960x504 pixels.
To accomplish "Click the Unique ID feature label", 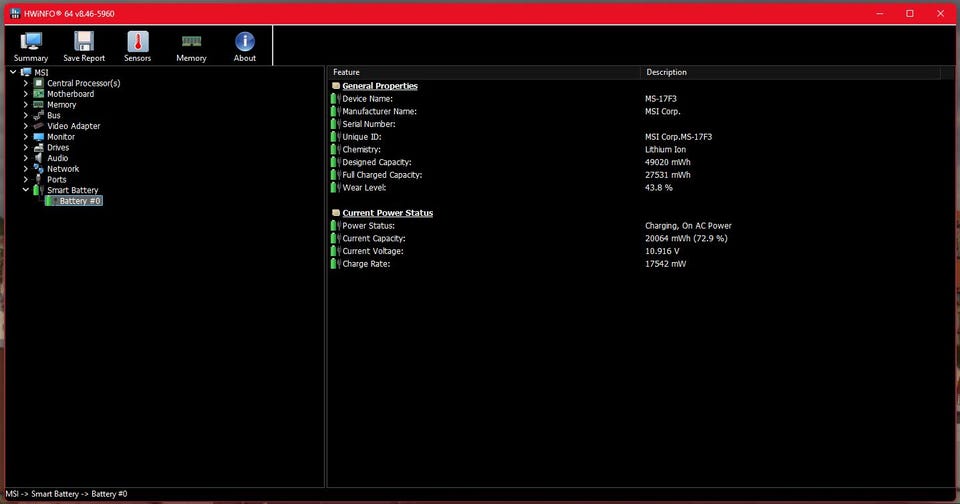I will 361,137.
